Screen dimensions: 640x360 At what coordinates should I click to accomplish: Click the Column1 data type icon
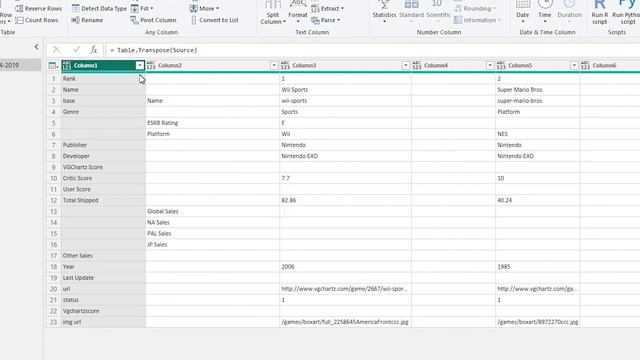pyautogui.click(x=67, y=65)
